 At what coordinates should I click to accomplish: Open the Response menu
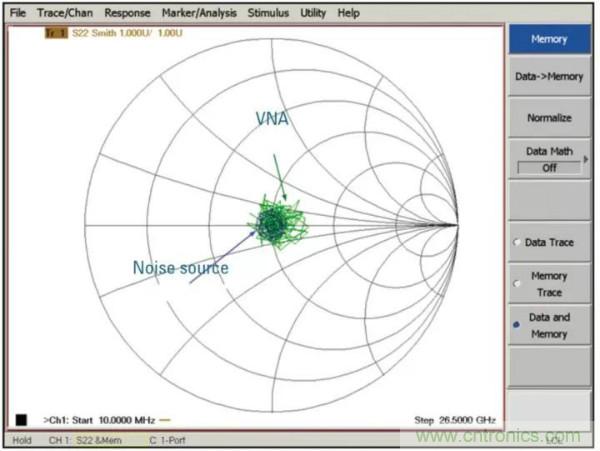[x=128, y=13]
